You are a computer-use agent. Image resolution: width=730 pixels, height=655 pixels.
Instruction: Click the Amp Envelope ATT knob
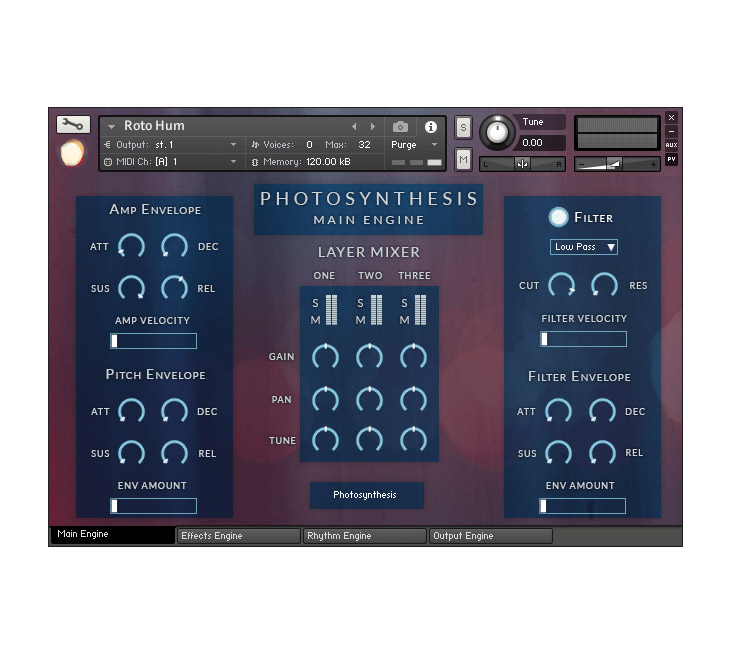tap(131, 246)
